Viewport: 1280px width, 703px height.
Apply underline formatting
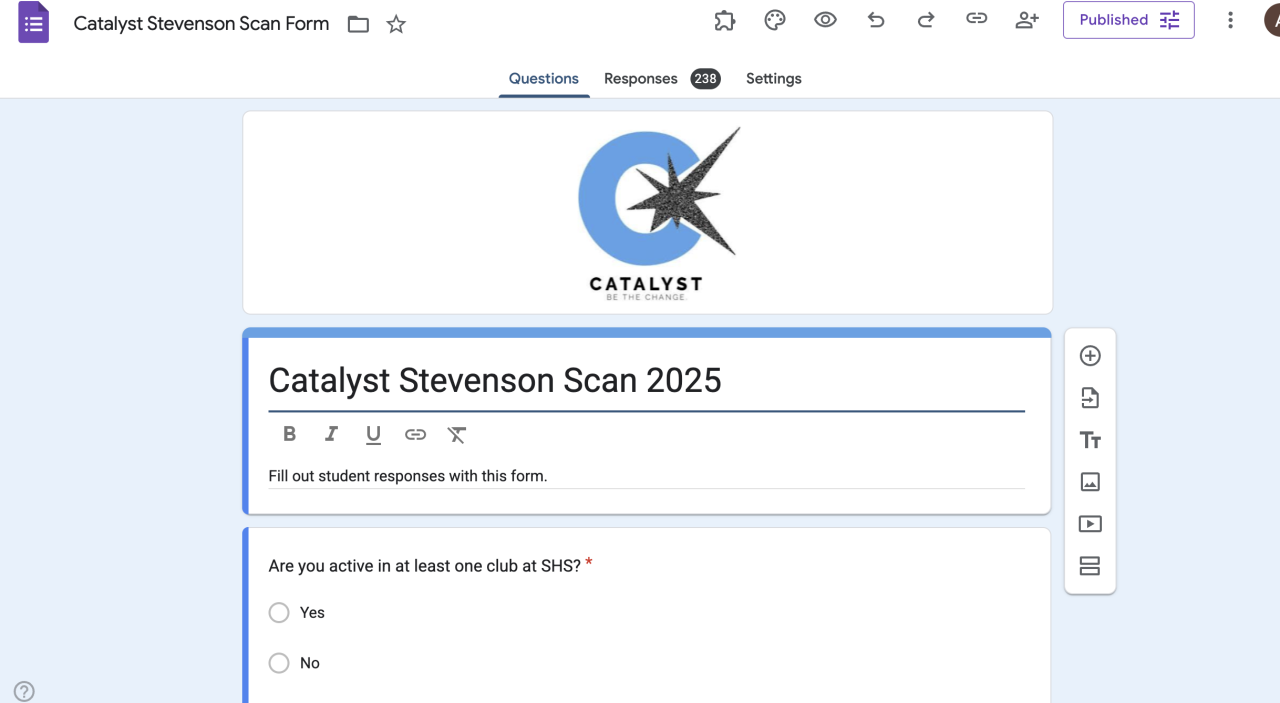(373, 434)
